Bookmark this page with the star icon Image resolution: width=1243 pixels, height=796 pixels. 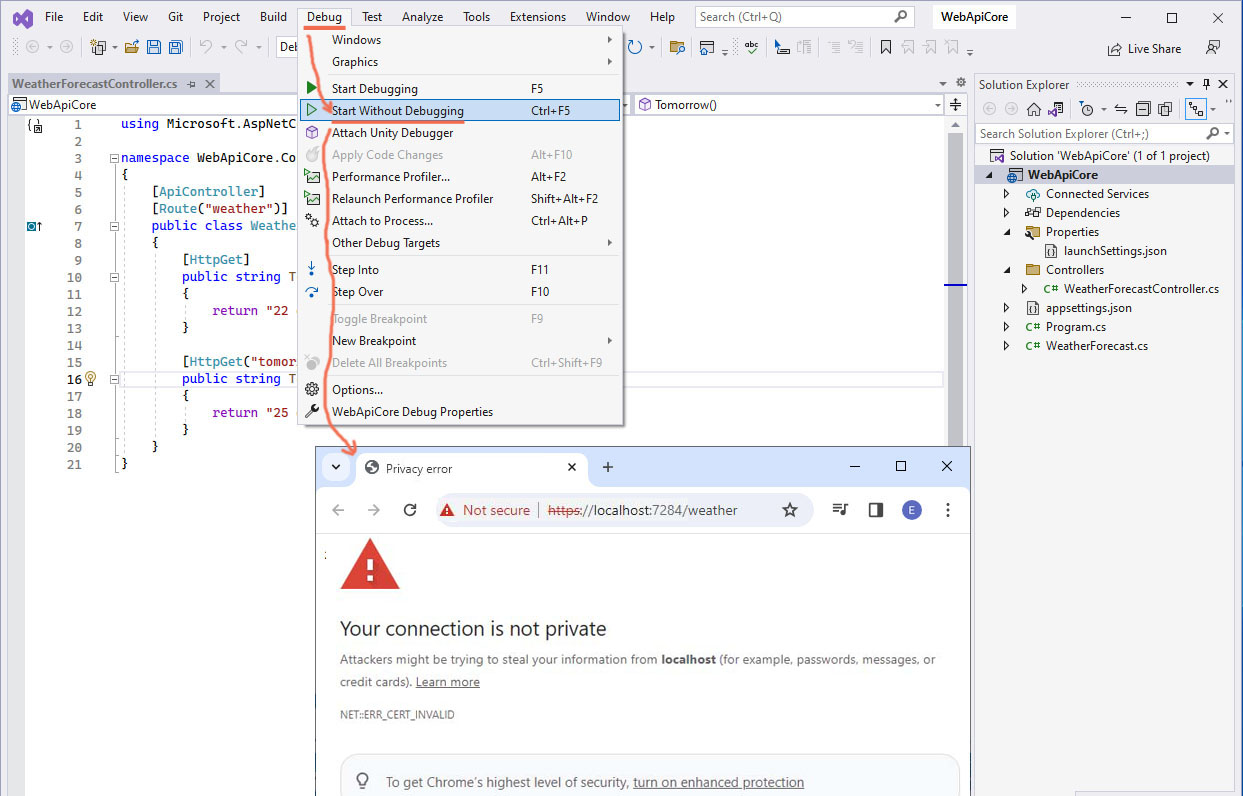click(x=789, y=510)
